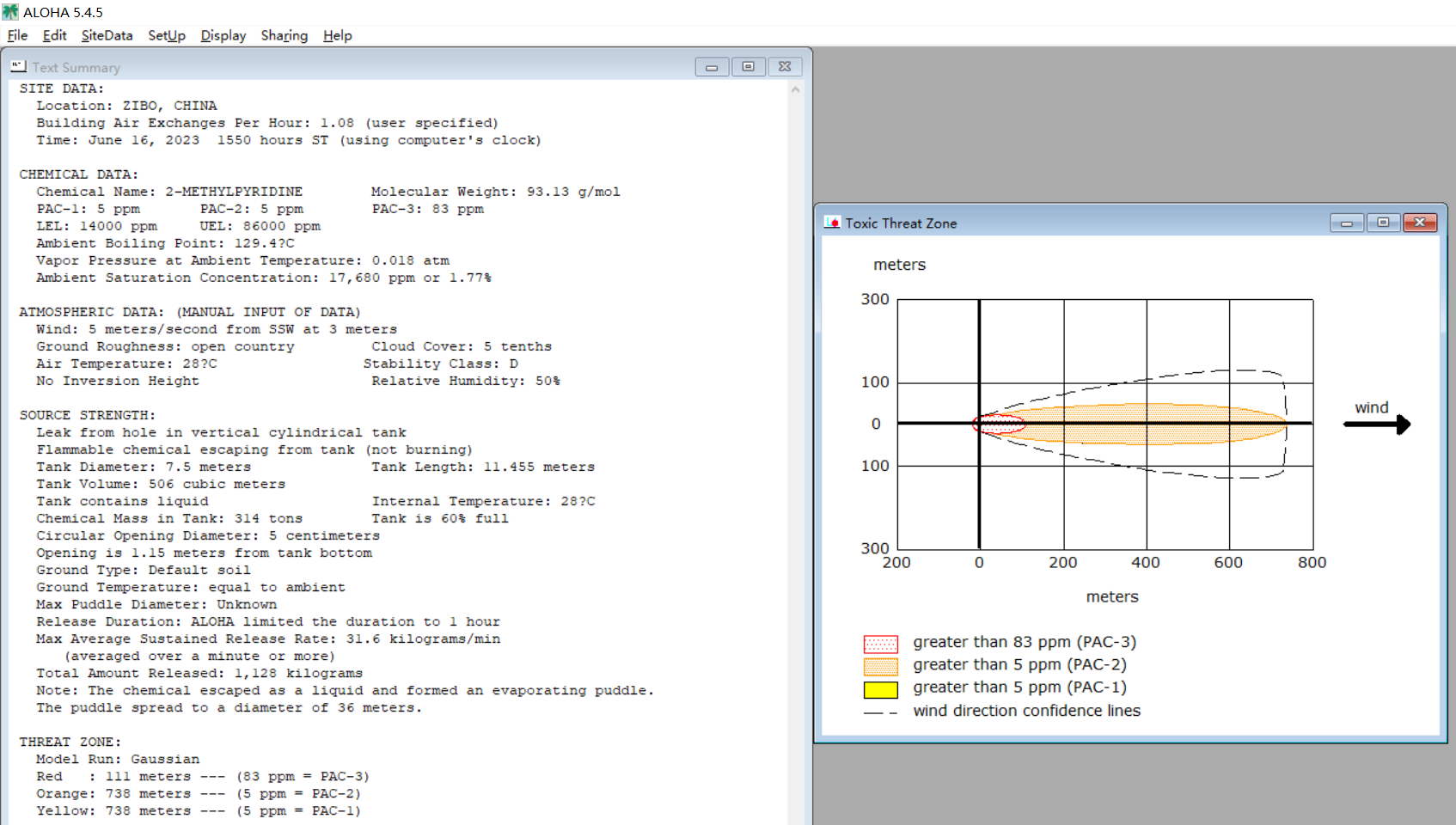Click 'Tank Diameter: 7.5 meters' text
The height and width of the screenshot is (825, 1456).
[x=144, y=467]
